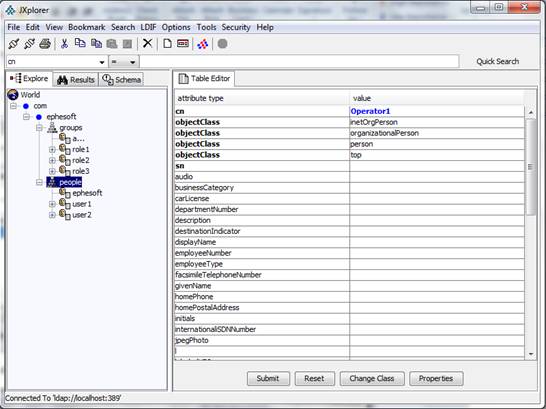Viewport: 546px width, 409px height.
Task: Open the equals operator dropdown
Action: (133, 62)
